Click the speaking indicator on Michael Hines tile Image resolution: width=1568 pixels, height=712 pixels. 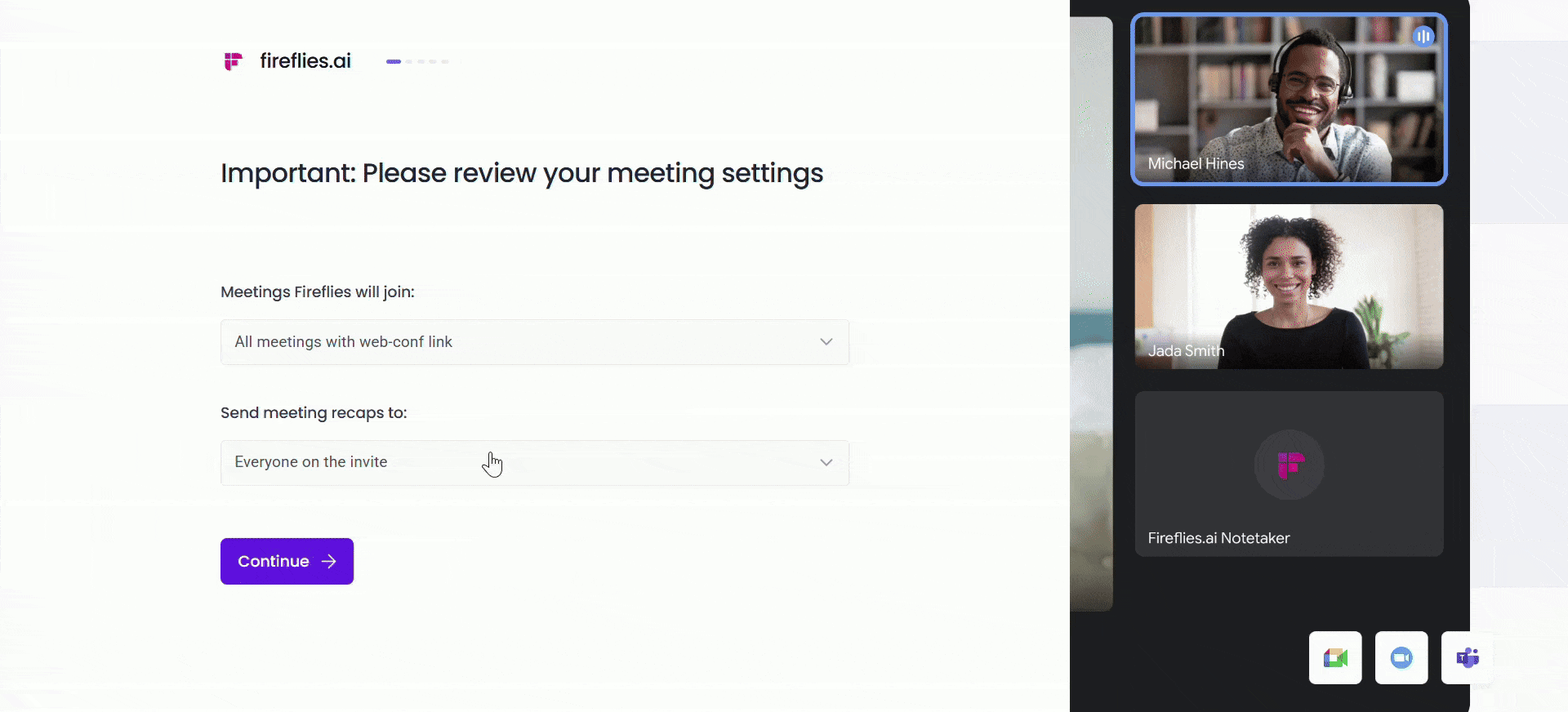[1423, 36]
